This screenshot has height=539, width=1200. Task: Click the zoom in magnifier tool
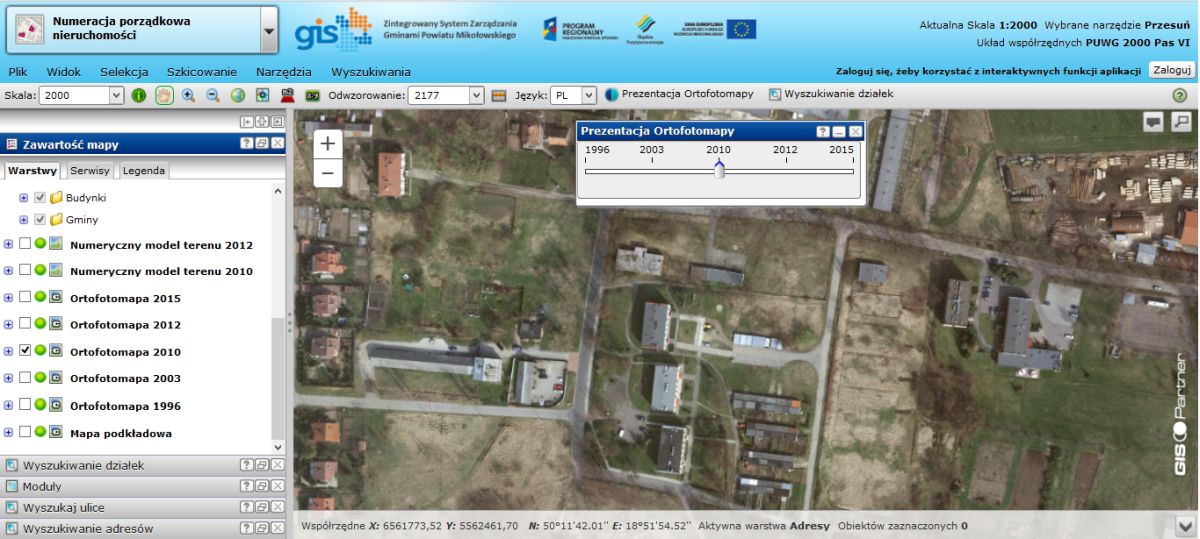pos(188,95)
